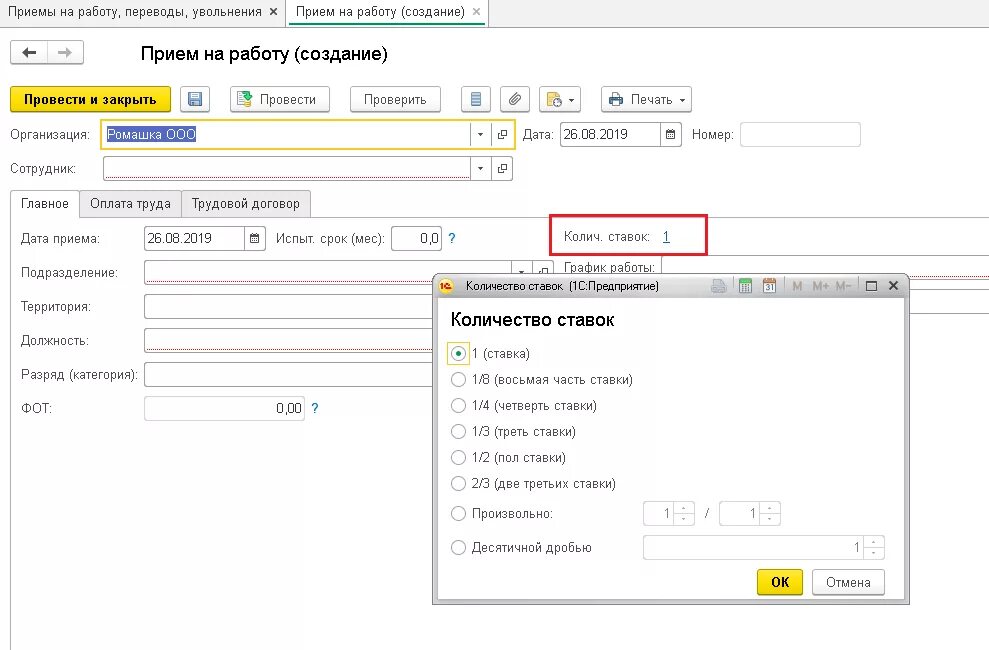The height and width of the screenshot is (650, 989).
Task: Click Провести и закрыть button
Action: (90, 100)
